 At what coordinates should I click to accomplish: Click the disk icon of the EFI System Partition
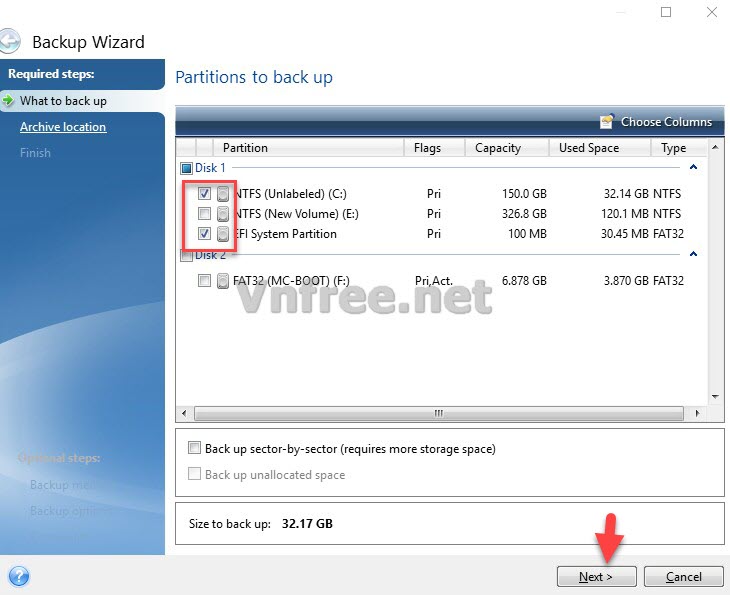click(x=223, y=234)
